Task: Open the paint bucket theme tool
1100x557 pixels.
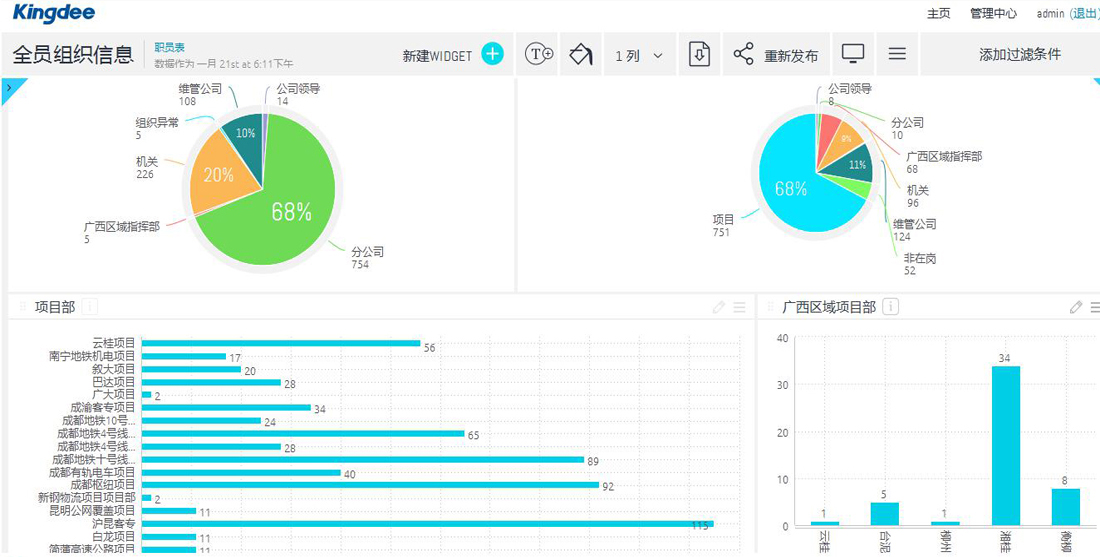Action: click(x=581, y=55)
